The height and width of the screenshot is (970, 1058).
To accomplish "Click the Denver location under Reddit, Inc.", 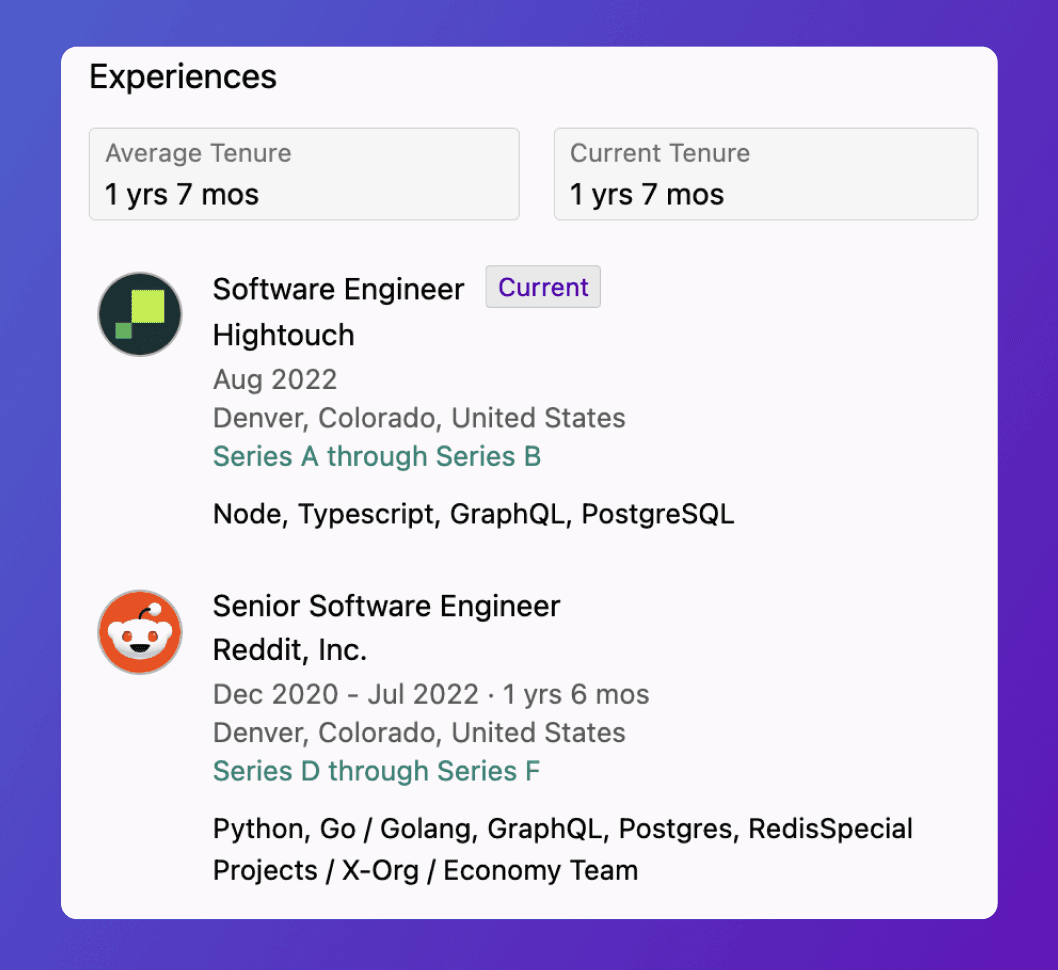I will [x=419, y=732].
